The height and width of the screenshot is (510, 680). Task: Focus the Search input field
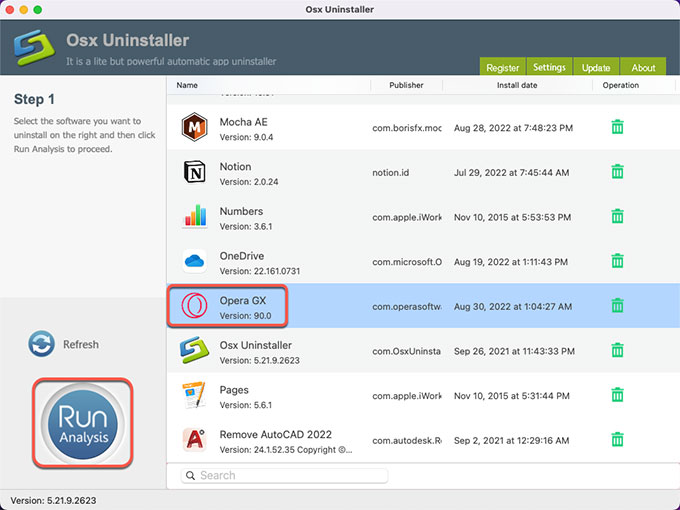point(284,476)
